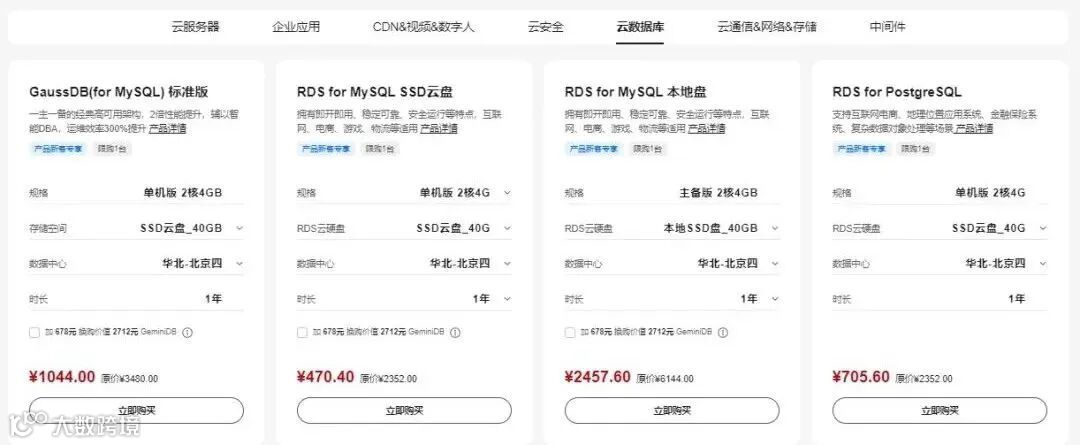Image resolution: width=1080 pixels, height=445 pixels.
Task: Open 产品详情 link in RDS PostgreSQL card
Action: [974, 129]
